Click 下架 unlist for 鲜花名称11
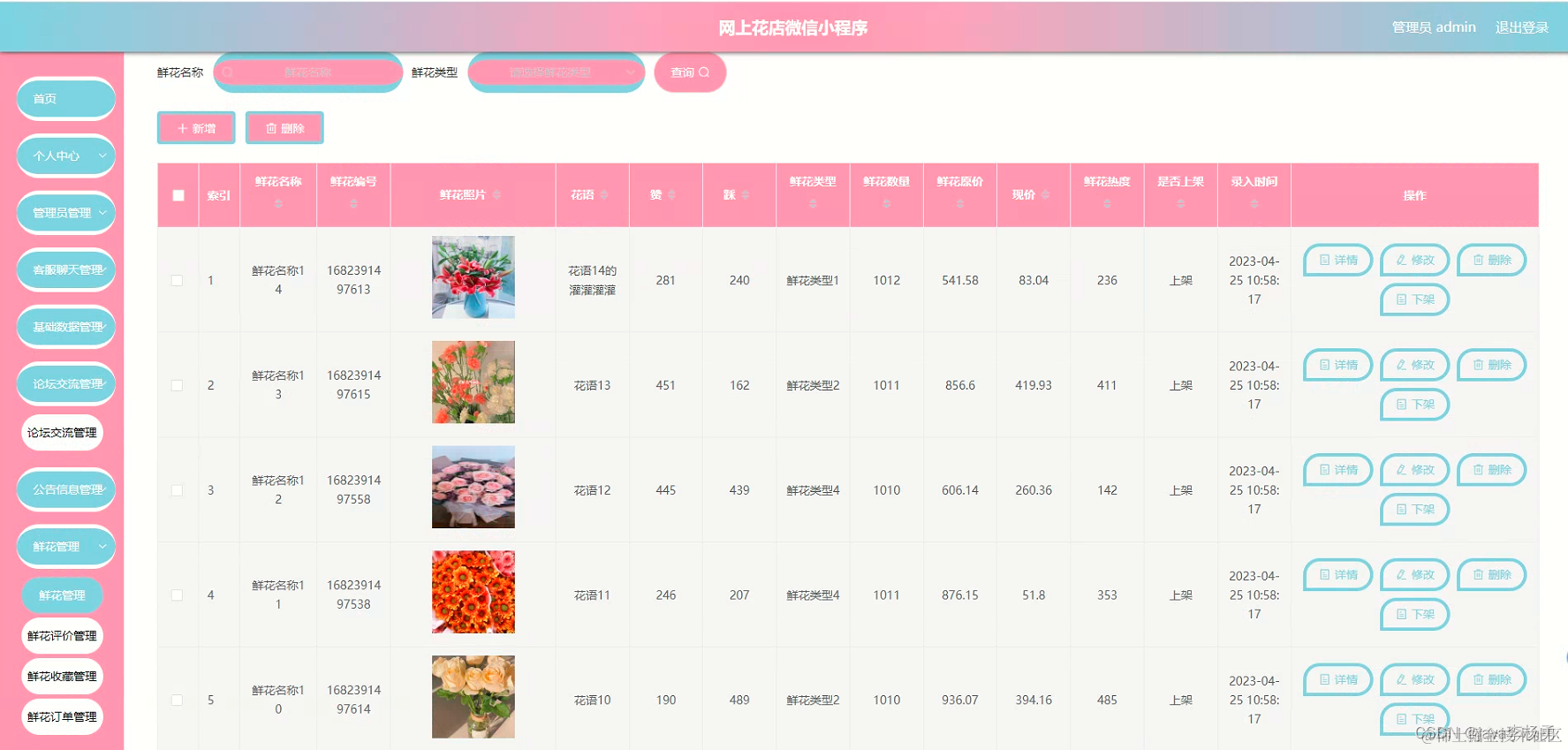The width and height of the screenshot is (1568, 750). point(1415,614)
